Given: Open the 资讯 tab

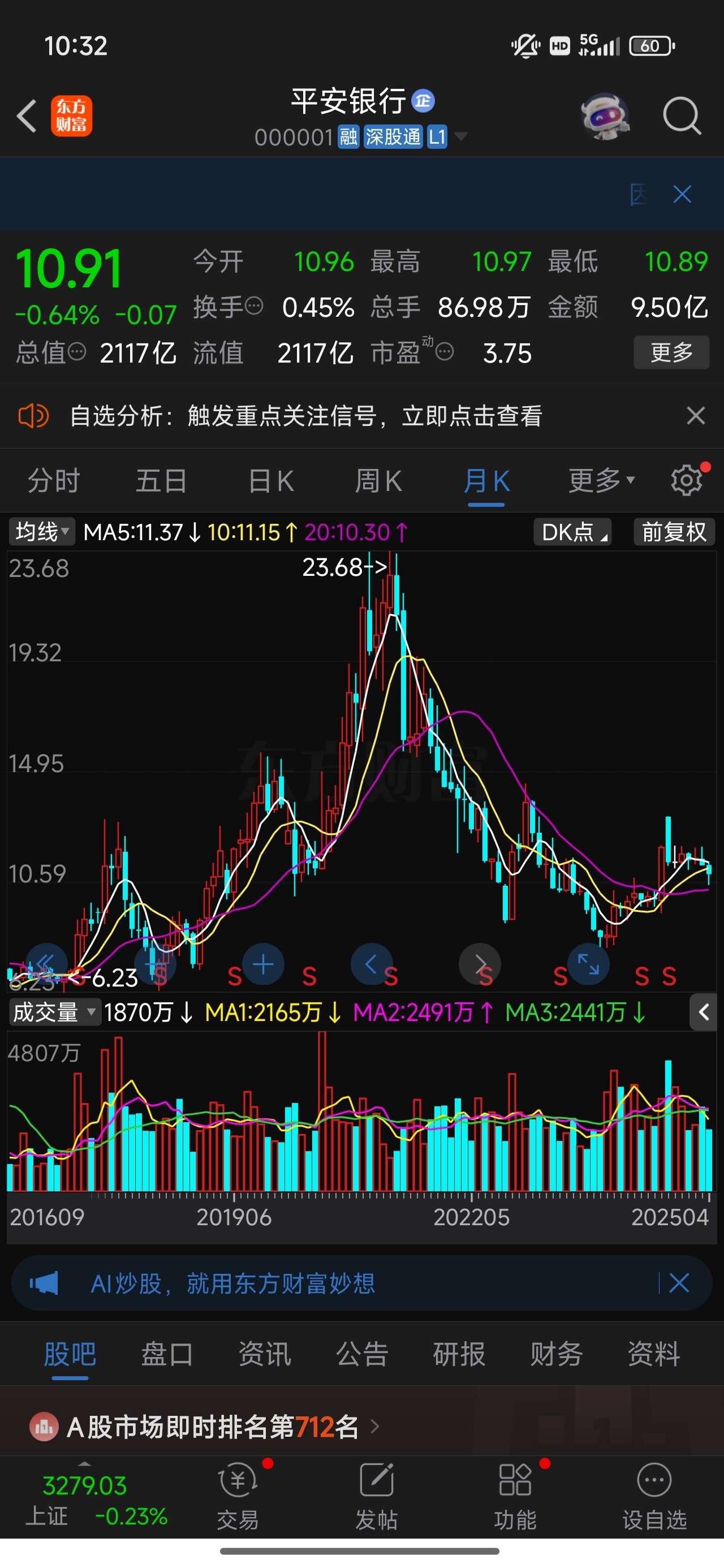Looking at the screenshot, I should (x=265, y=1354).
